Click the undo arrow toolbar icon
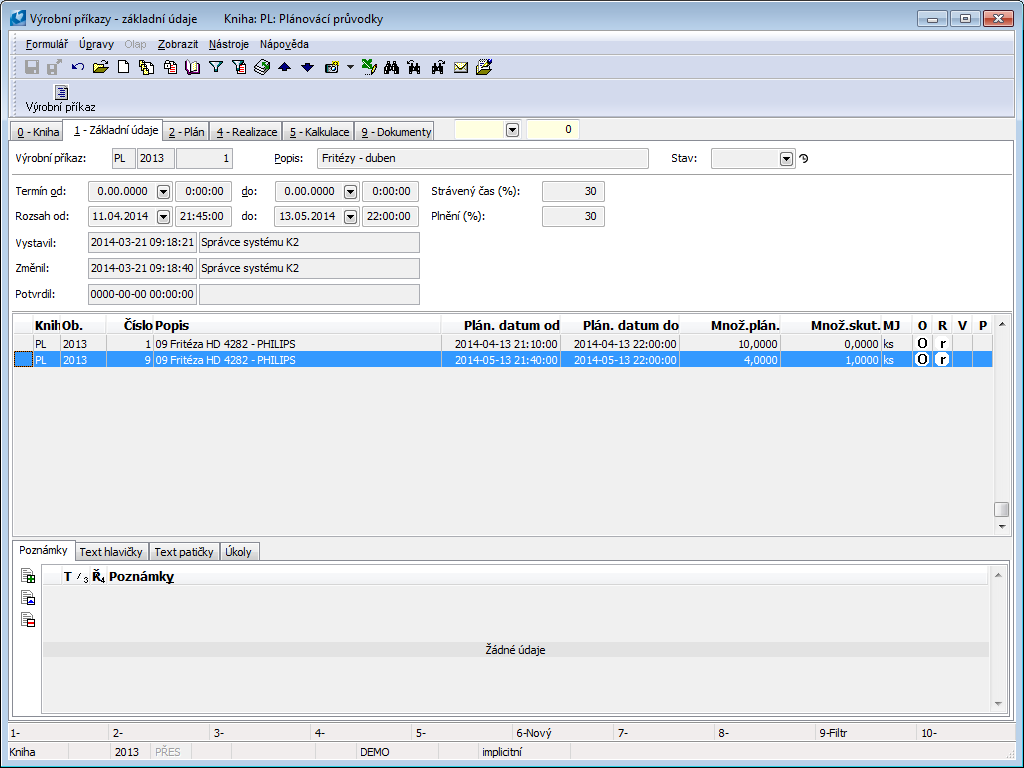Viewport: 1024px width, 768px height. point(78,67)
